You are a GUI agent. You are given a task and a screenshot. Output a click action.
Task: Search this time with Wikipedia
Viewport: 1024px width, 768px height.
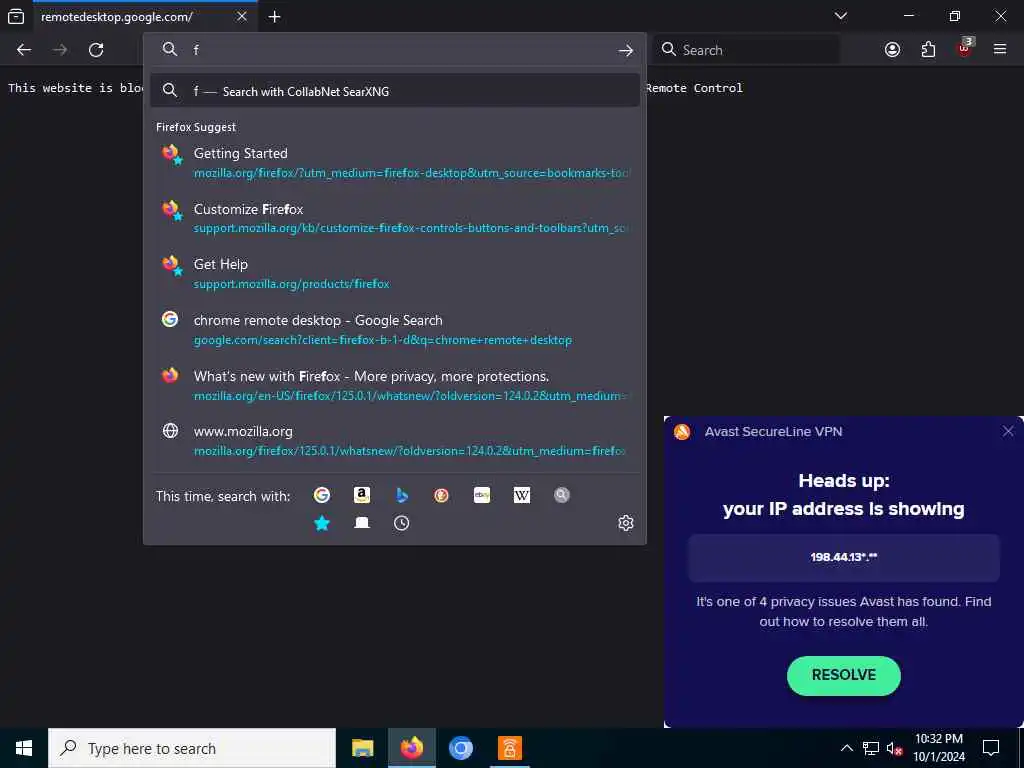522,496
